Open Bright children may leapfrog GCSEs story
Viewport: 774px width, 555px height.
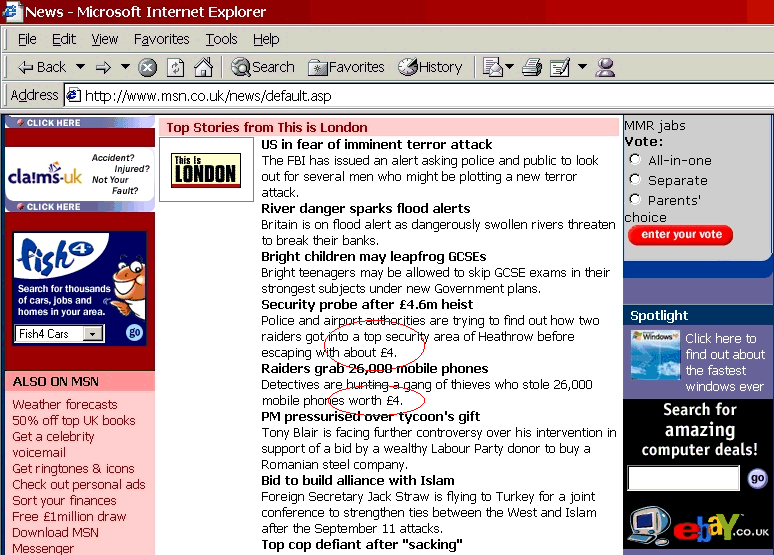tap(373, 256)
